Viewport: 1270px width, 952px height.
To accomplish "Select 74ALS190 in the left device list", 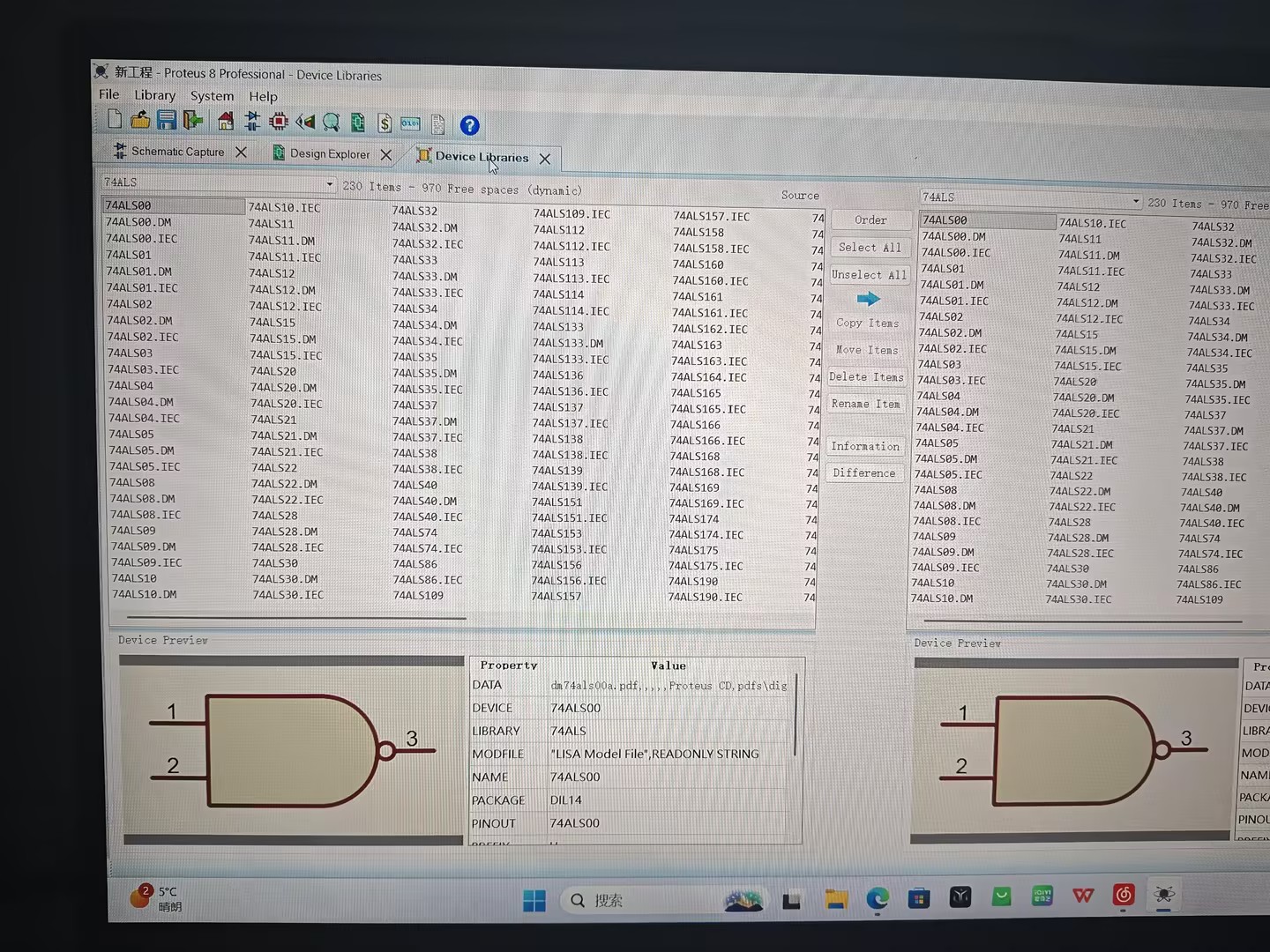I will click(x=693, y=582).
